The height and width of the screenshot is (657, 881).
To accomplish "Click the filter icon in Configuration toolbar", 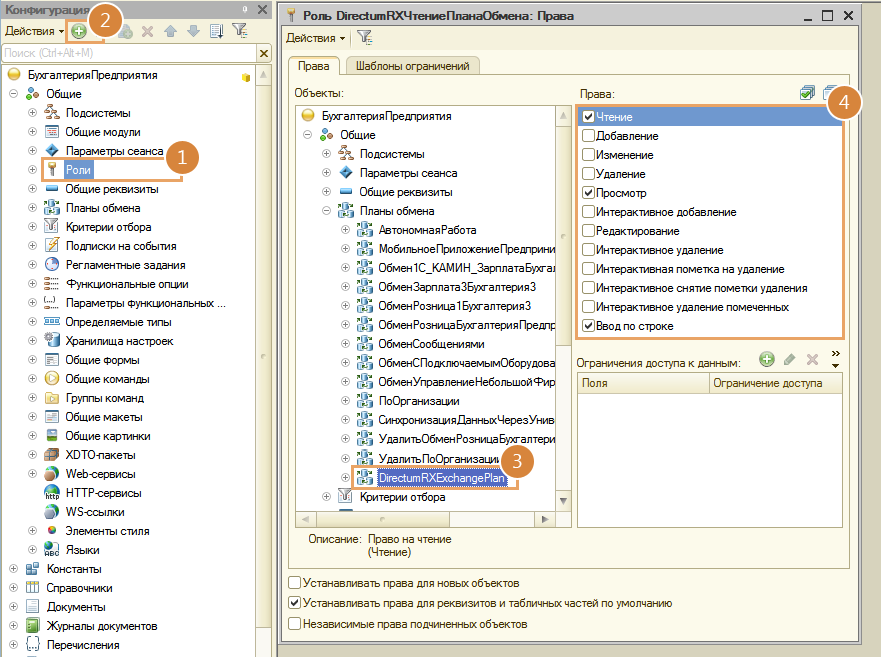I will coord(240,31).
